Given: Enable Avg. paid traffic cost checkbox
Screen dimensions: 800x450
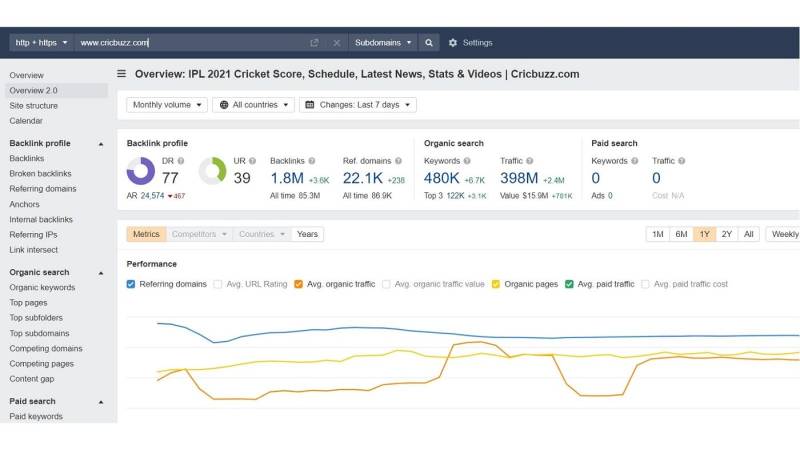Looking at the screenshot, I should point(645,284).
